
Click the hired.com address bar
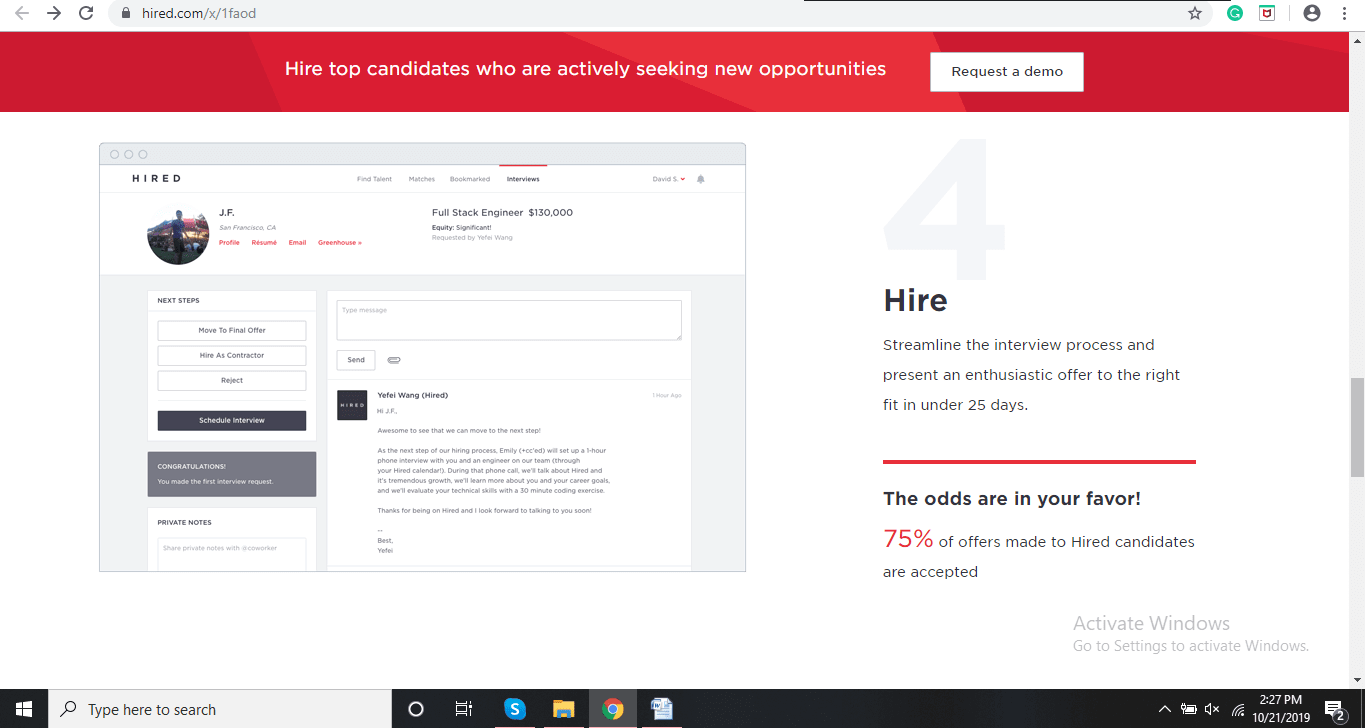click(x=660, y=14)
